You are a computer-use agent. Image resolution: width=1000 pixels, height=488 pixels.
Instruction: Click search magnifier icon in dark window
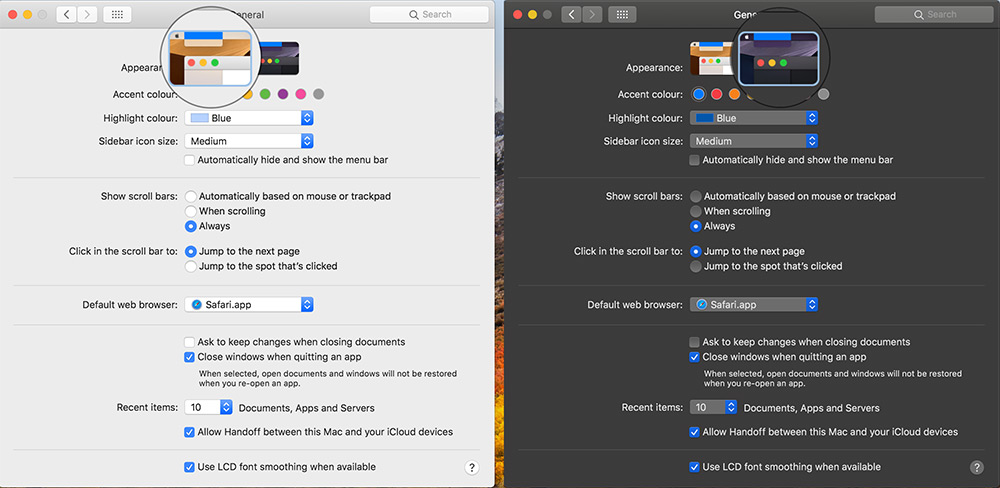pos(919,15)
